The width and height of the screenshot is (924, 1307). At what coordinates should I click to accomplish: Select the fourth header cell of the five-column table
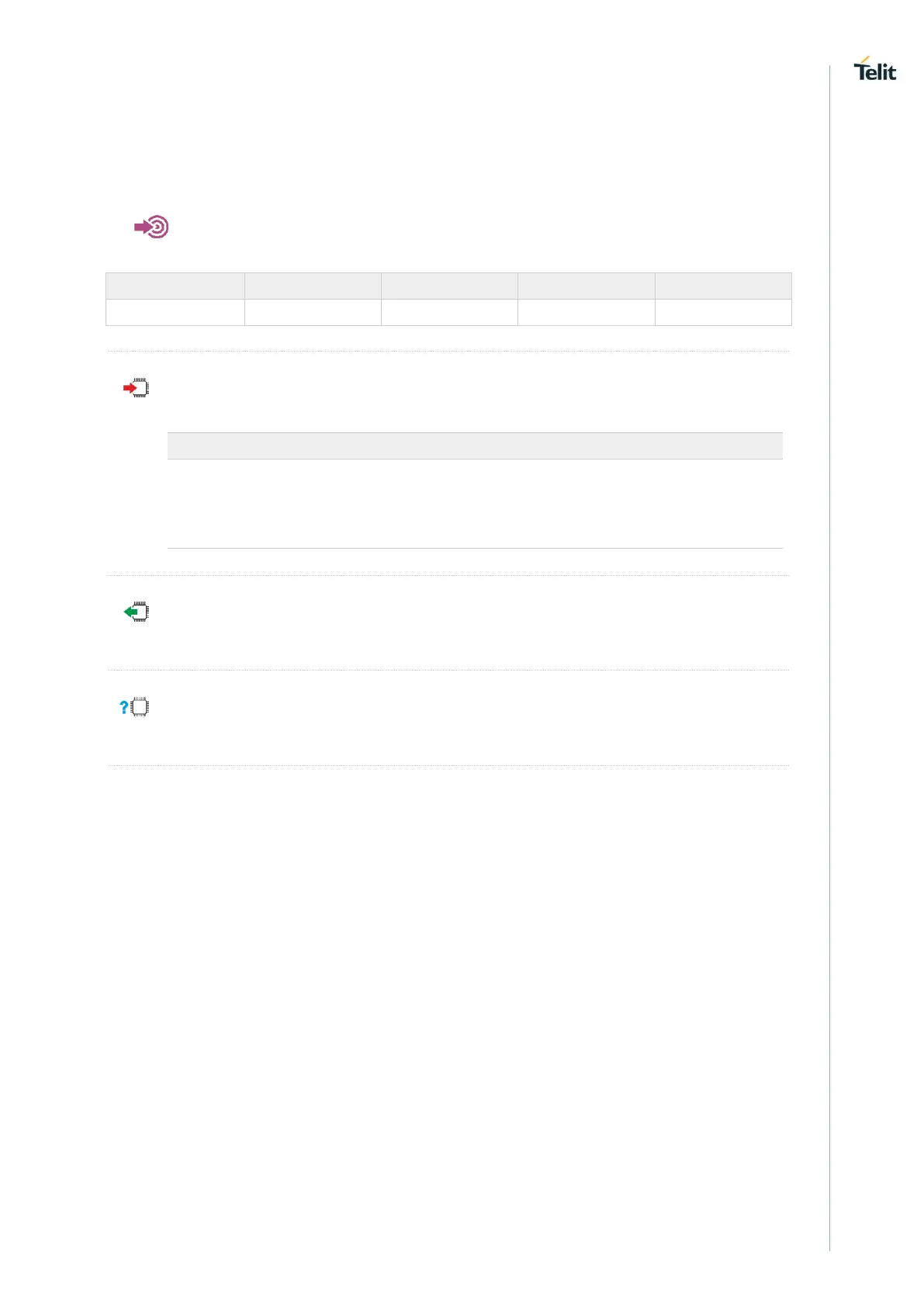586,286
